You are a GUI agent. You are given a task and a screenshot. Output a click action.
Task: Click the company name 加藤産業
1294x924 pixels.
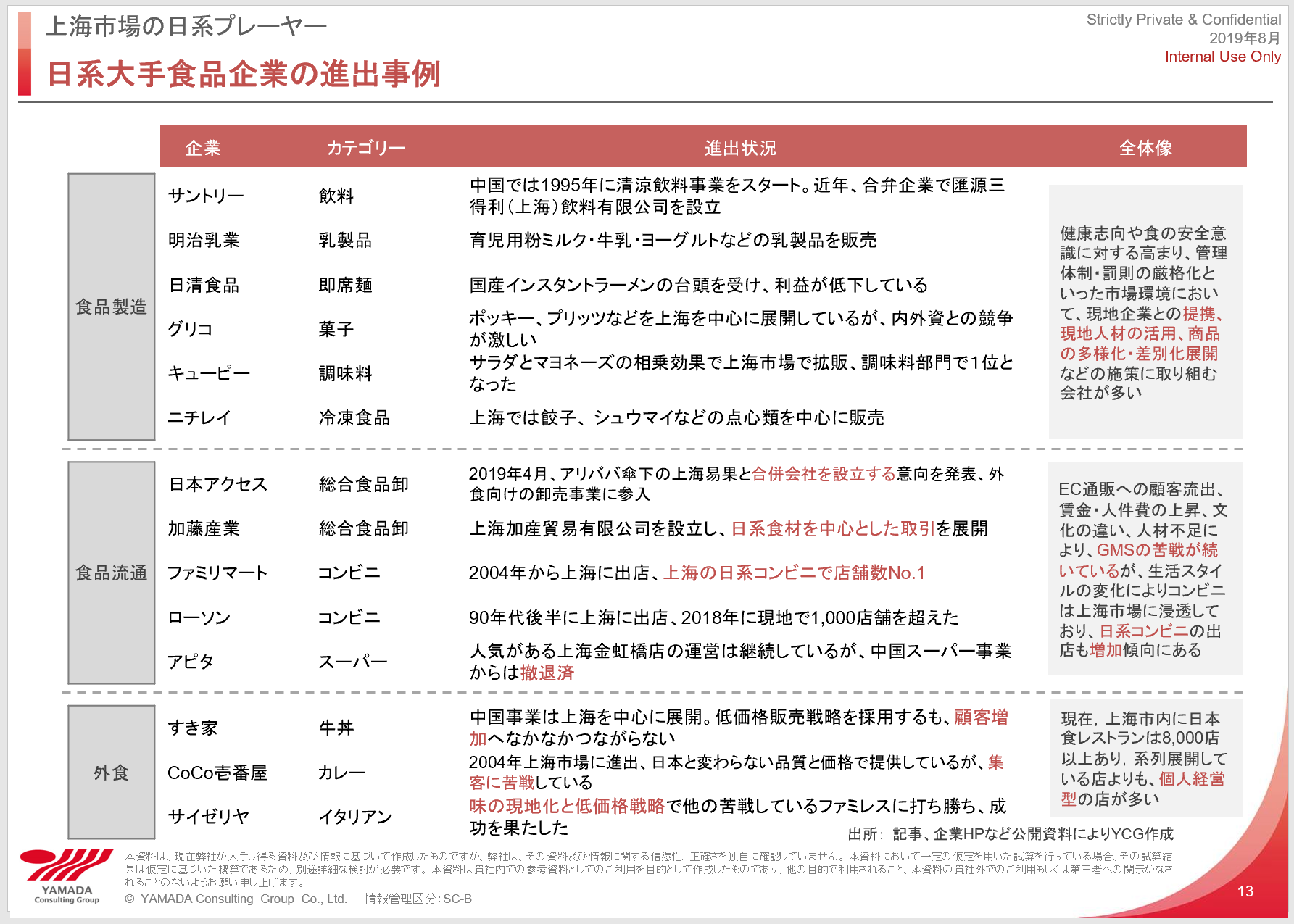[204, 528]
